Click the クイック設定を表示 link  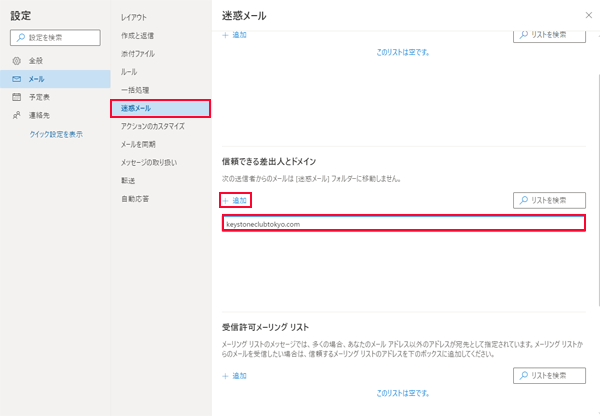click(x=56, y=134)
